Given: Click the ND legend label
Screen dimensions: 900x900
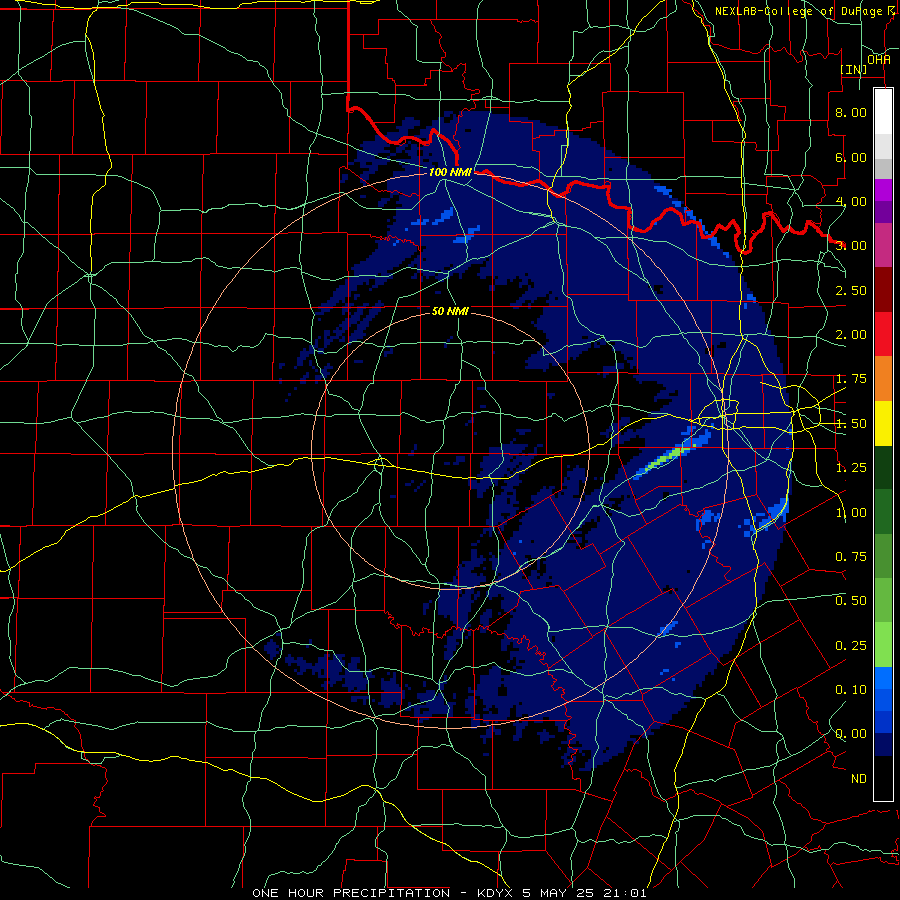Looking at the screenshot, I should tap(859, 779).
